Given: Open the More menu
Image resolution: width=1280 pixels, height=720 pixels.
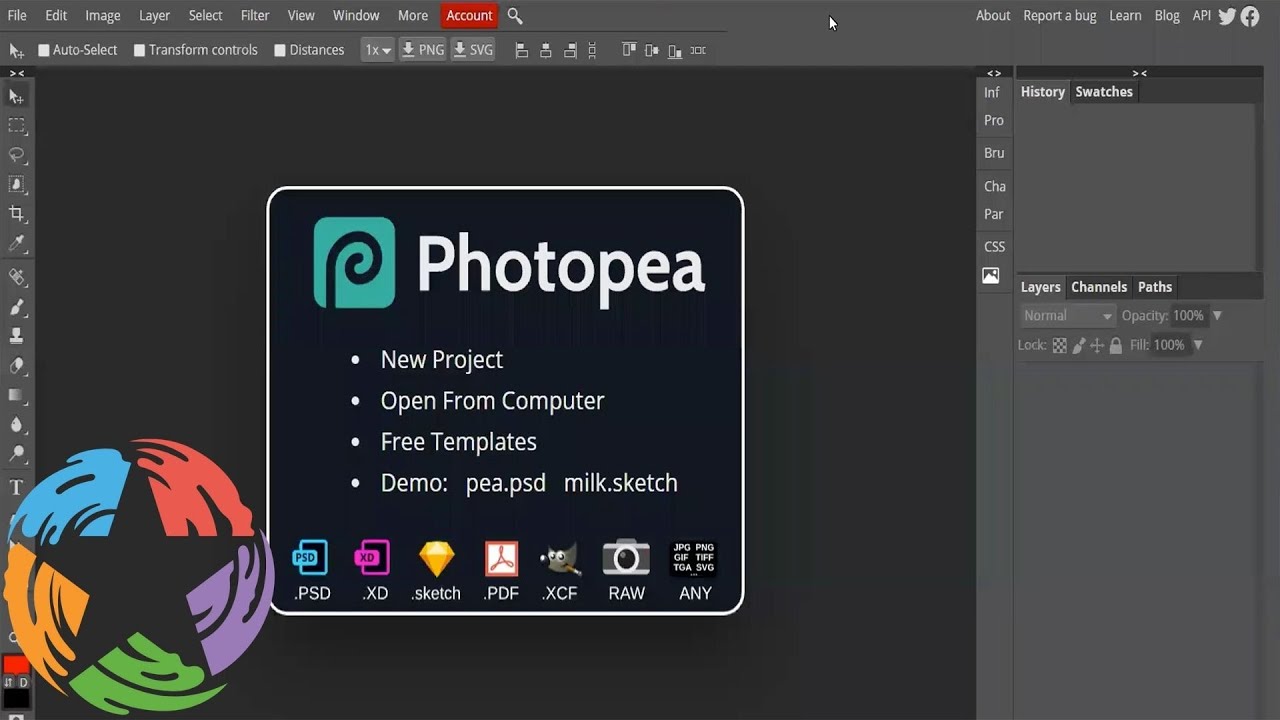Looking at the screenshot, I should coord(413,16).
